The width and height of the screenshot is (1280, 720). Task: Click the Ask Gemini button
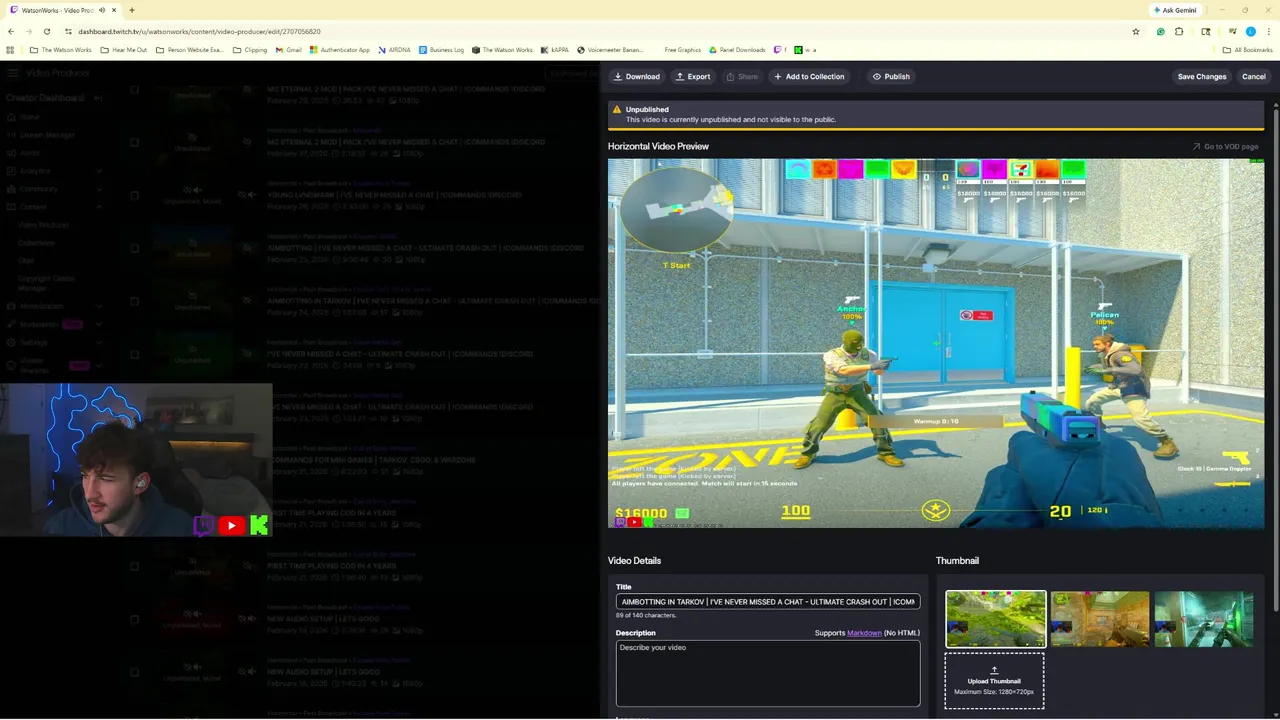pos(1175,10)
